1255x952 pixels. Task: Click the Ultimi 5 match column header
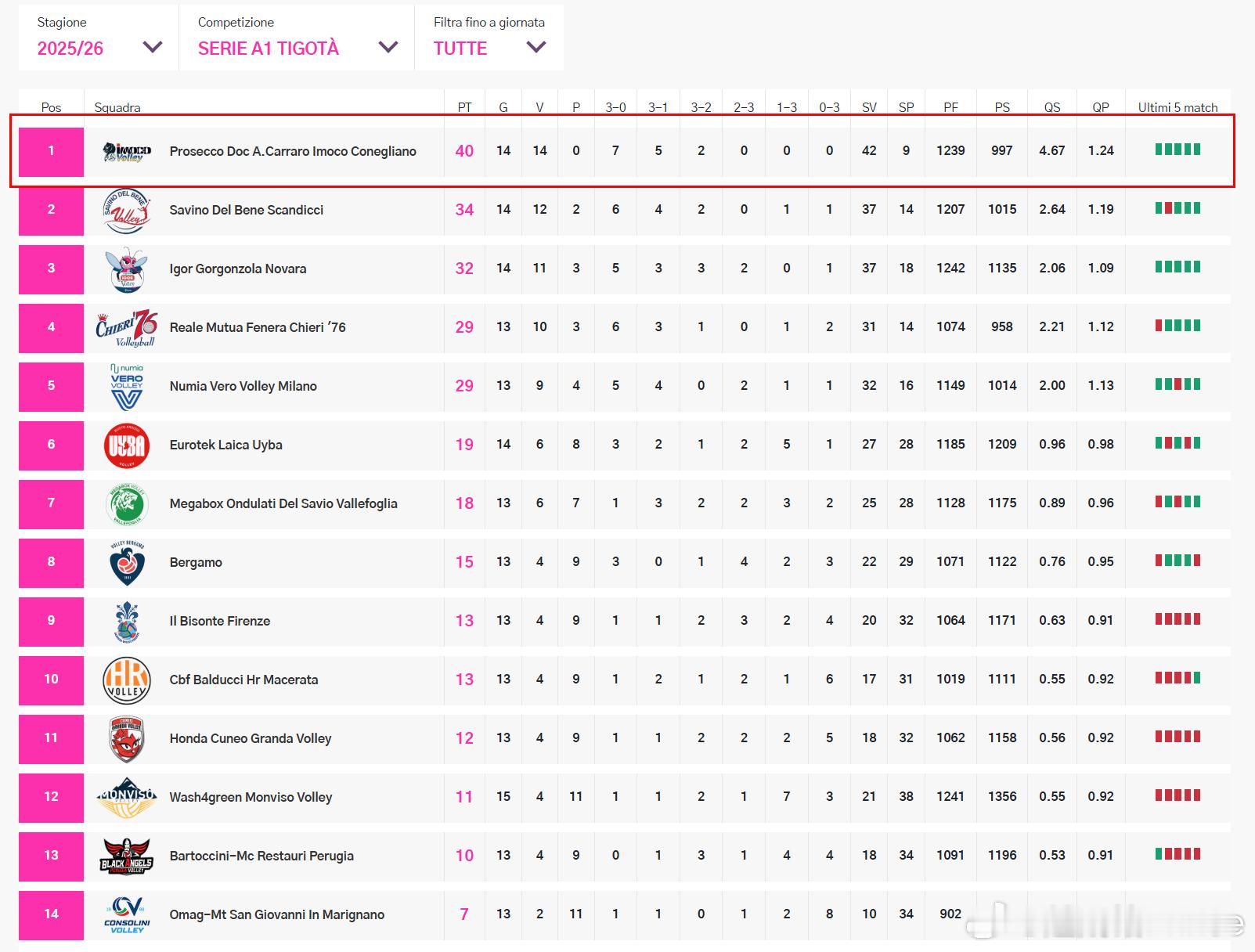pyautogui.click(x=1177, y=107)
